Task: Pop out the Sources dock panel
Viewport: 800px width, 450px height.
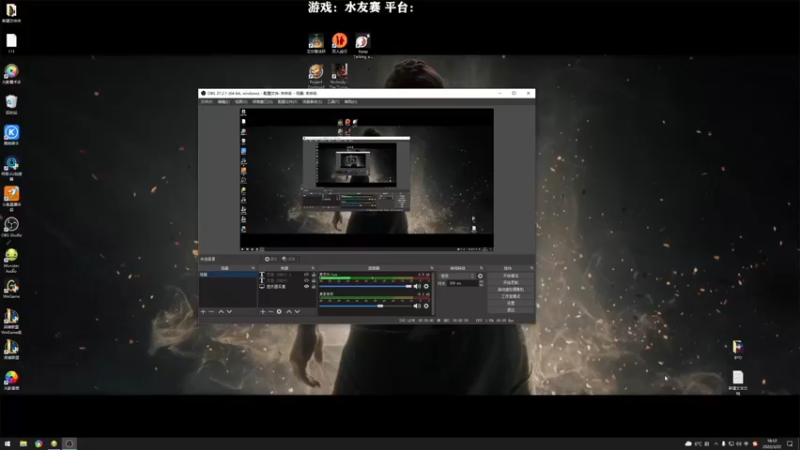Action: click(x=313, y=268)
